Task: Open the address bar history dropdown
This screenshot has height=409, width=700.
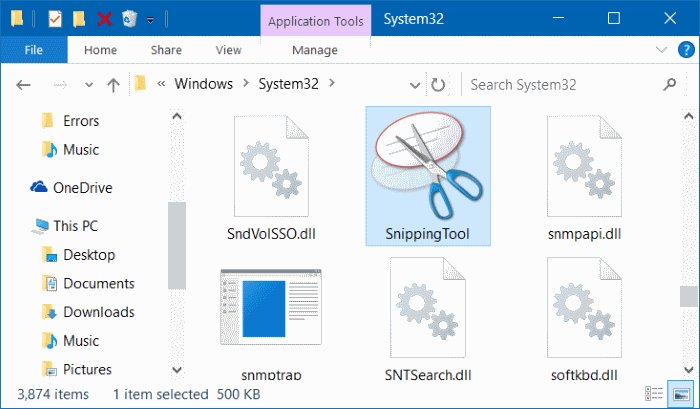Action: point(415,85)
